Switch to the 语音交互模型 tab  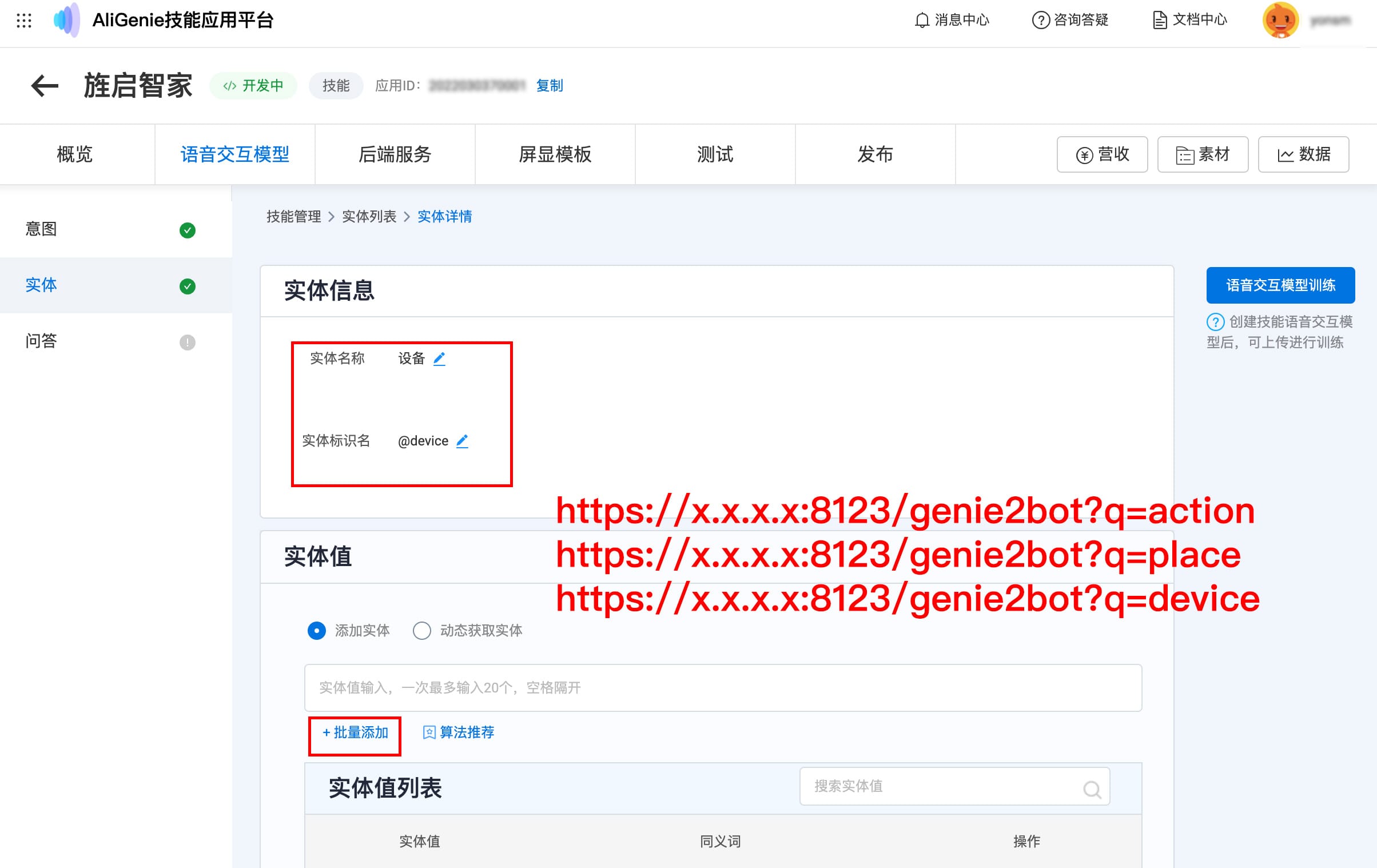(x=235, y=154)
